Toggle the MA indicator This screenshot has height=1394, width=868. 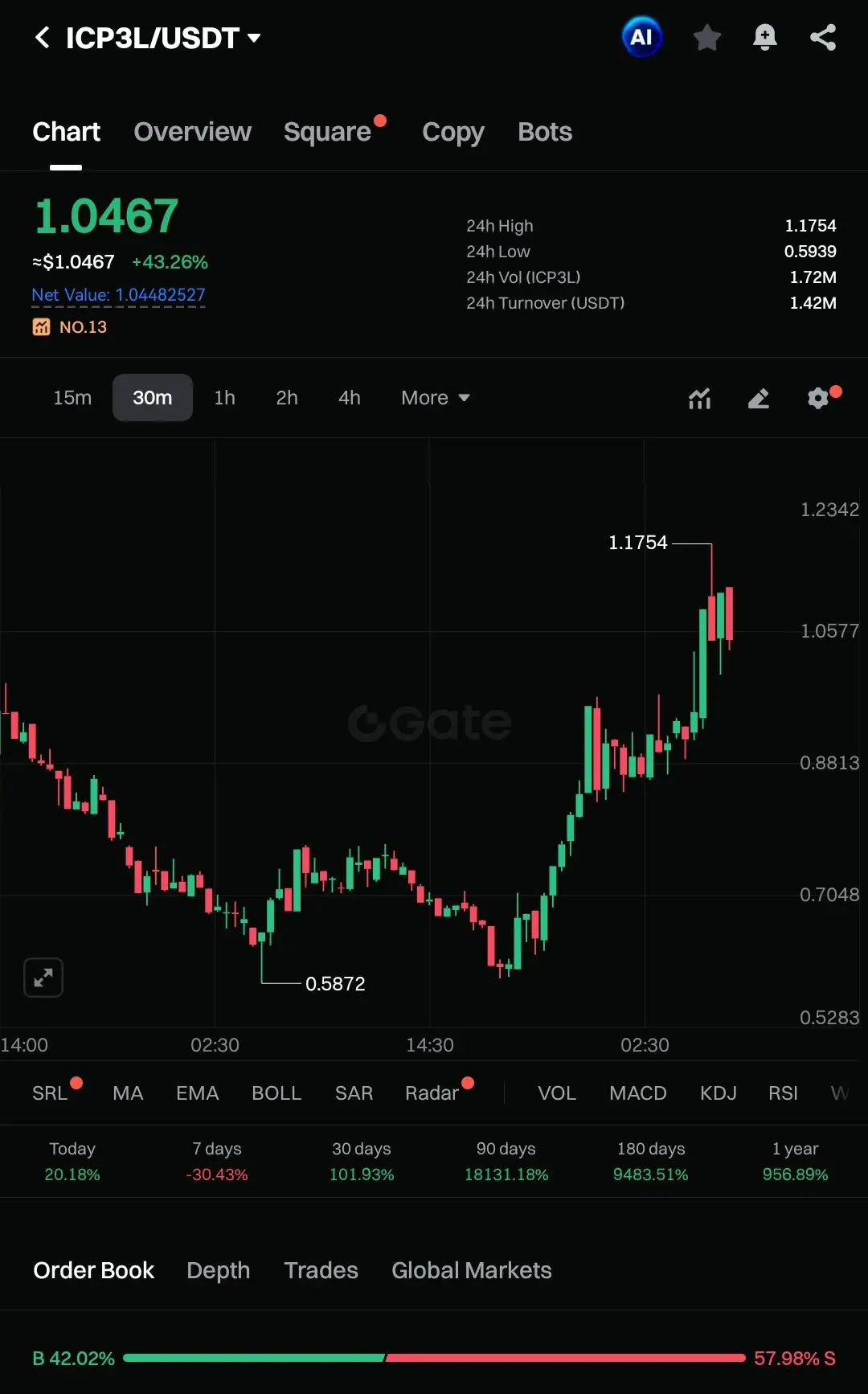(128, 1093)
